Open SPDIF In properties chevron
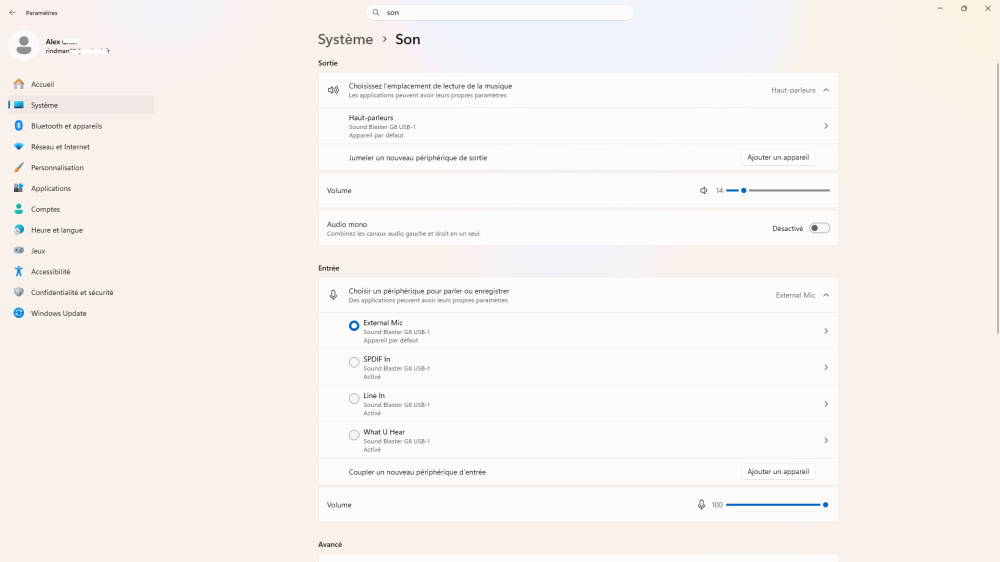This screenshot has width=1000, height=562. (826, 367)
